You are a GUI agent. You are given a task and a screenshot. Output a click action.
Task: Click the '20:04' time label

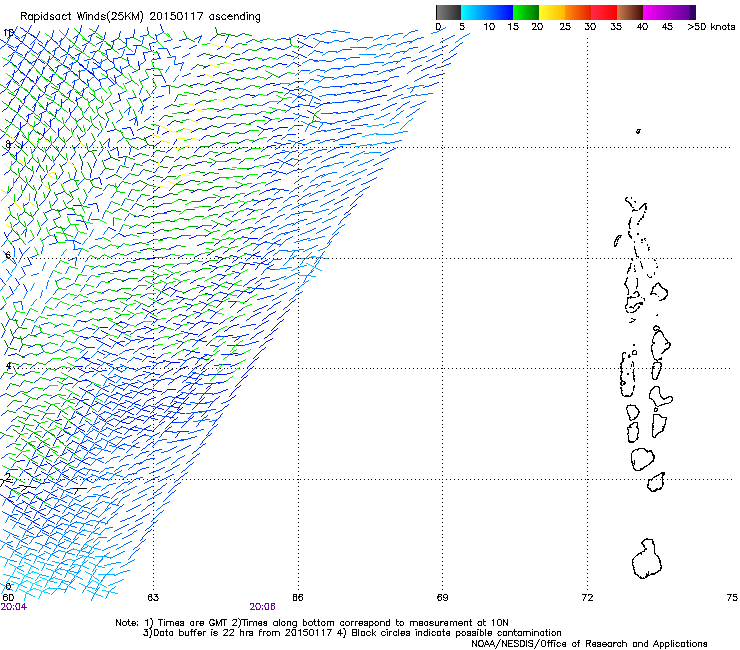tap(14, 607)
